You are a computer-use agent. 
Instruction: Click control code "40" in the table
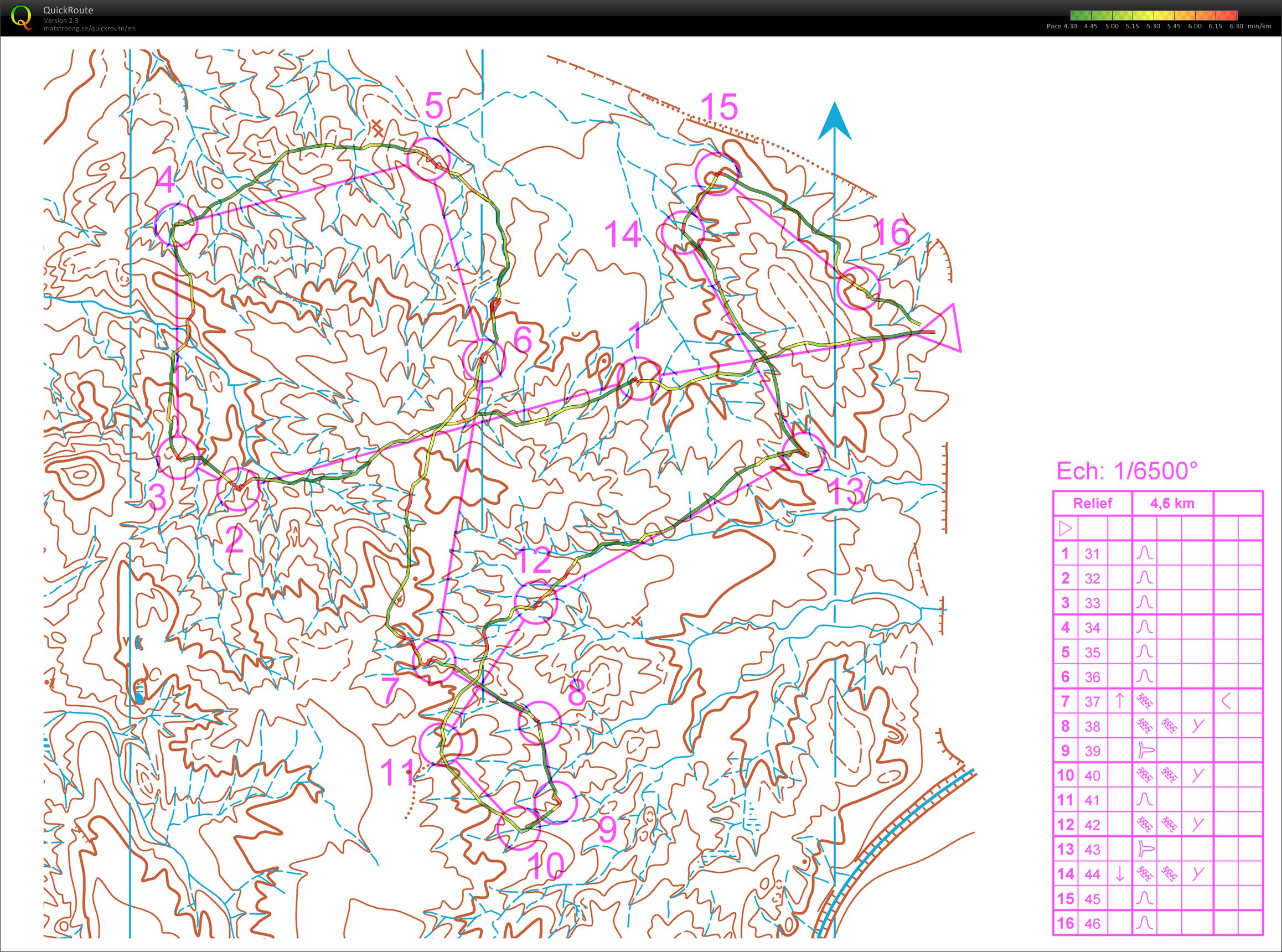(x=1093, y=775)
